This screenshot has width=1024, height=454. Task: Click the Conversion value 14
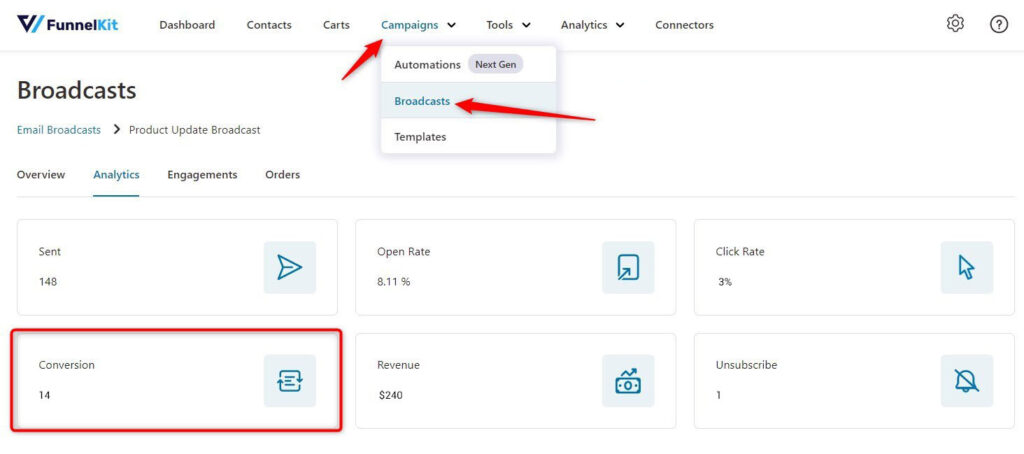(x=44, y=395)
